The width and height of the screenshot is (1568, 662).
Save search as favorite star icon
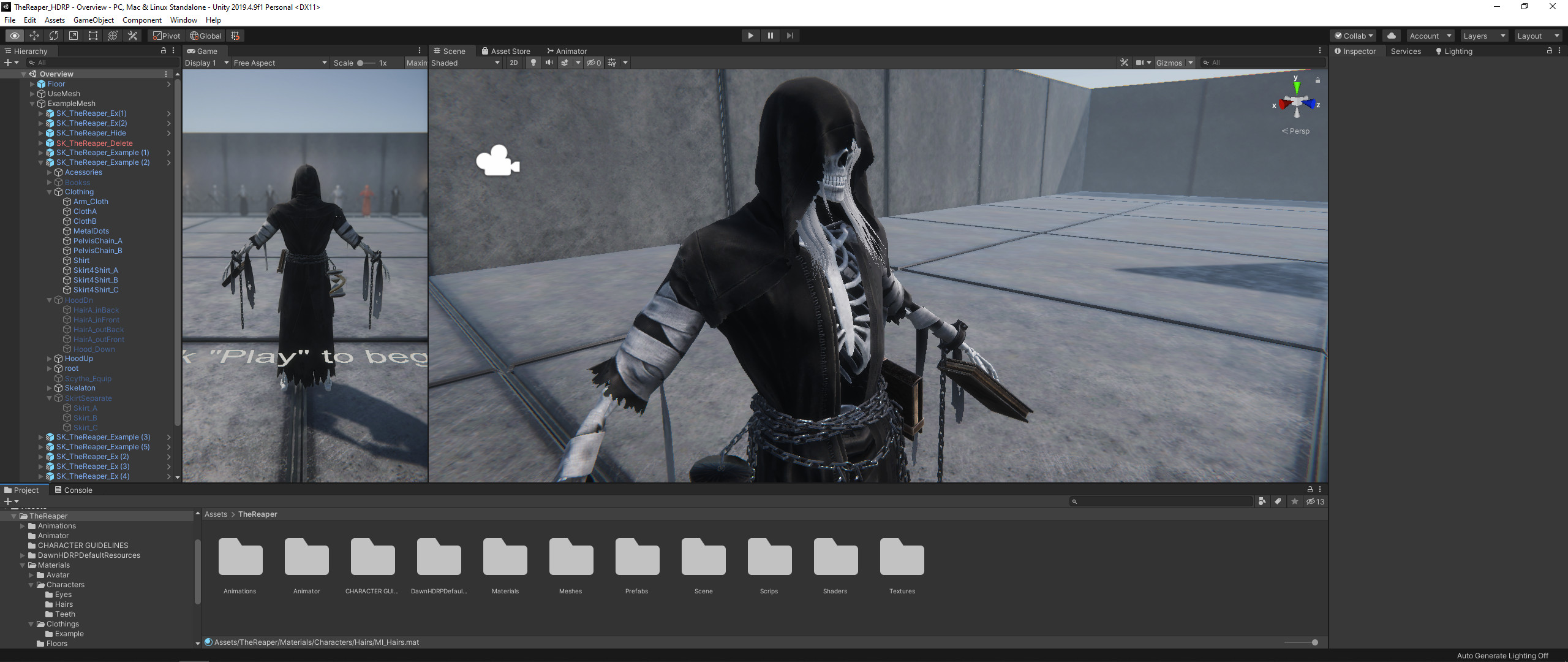1294,501
